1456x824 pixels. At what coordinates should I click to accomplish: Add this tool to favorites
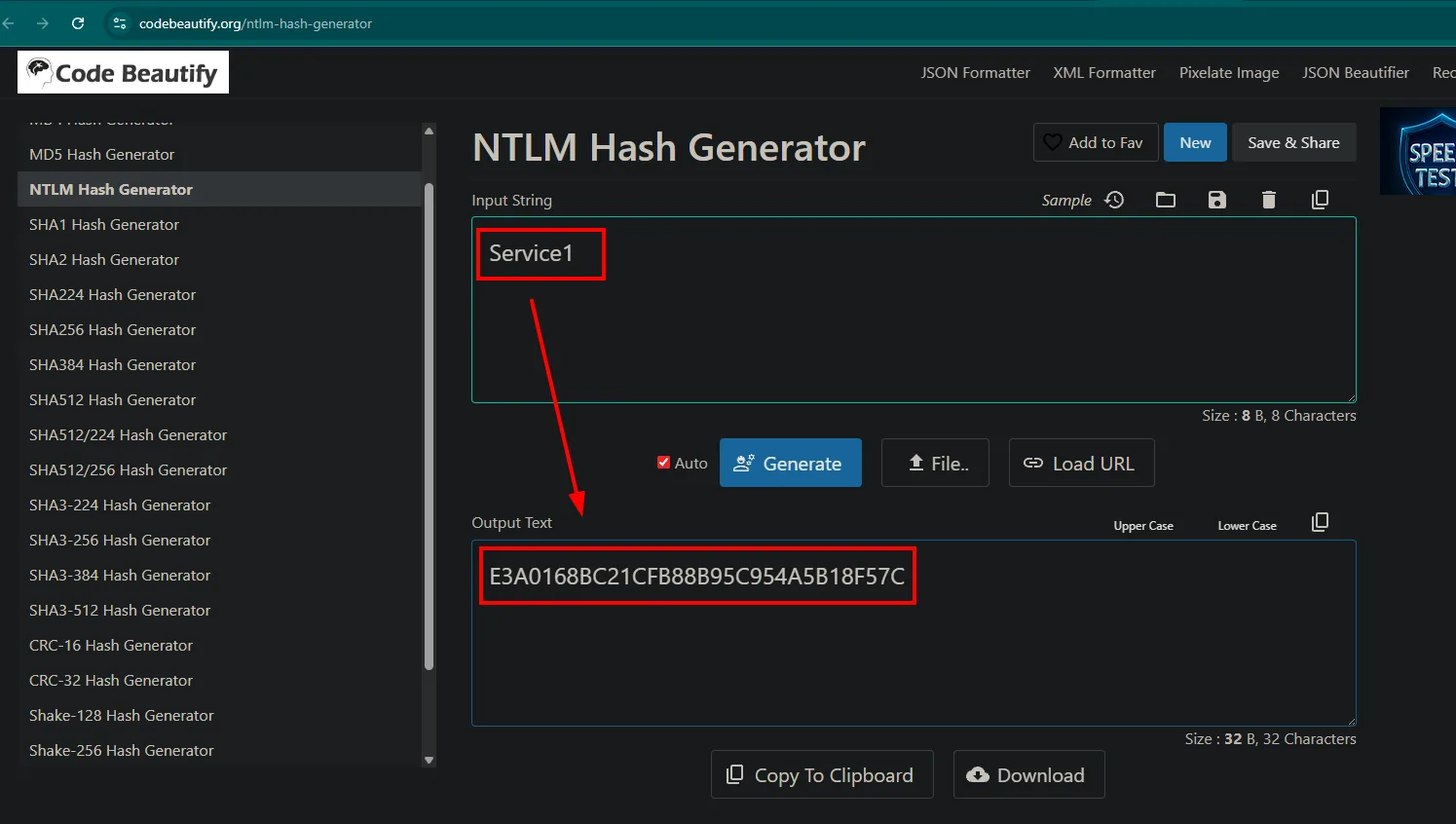tap(1096, 142)
